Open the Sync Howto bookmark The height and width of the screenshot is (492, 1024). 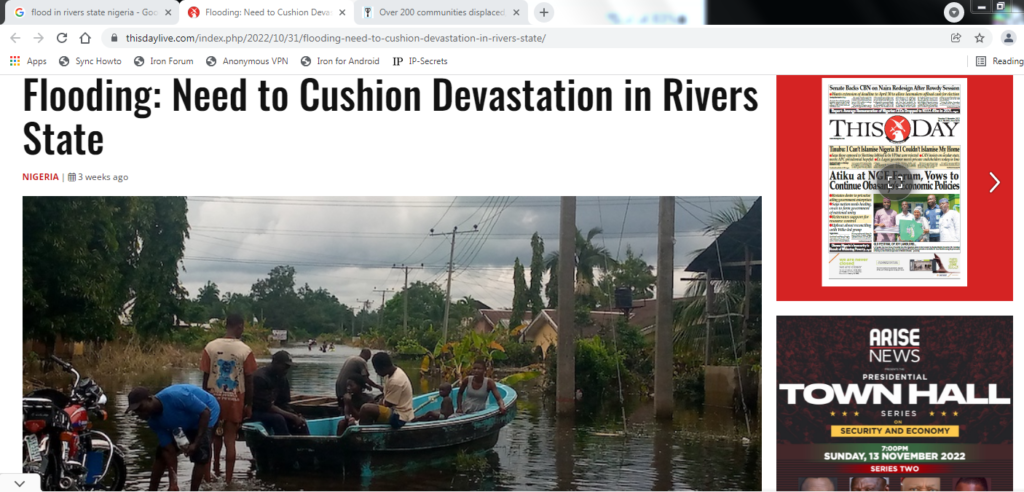pos(90,61)
